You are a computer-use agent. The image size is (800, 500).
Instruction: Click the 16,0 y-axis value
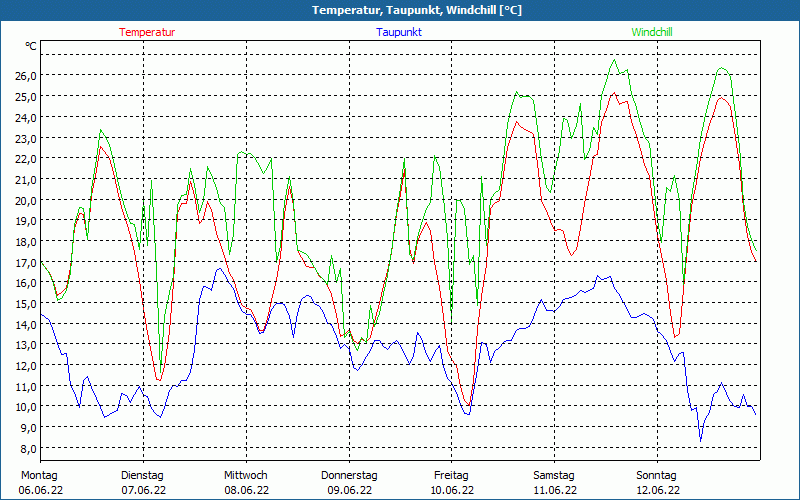point(26,283)
